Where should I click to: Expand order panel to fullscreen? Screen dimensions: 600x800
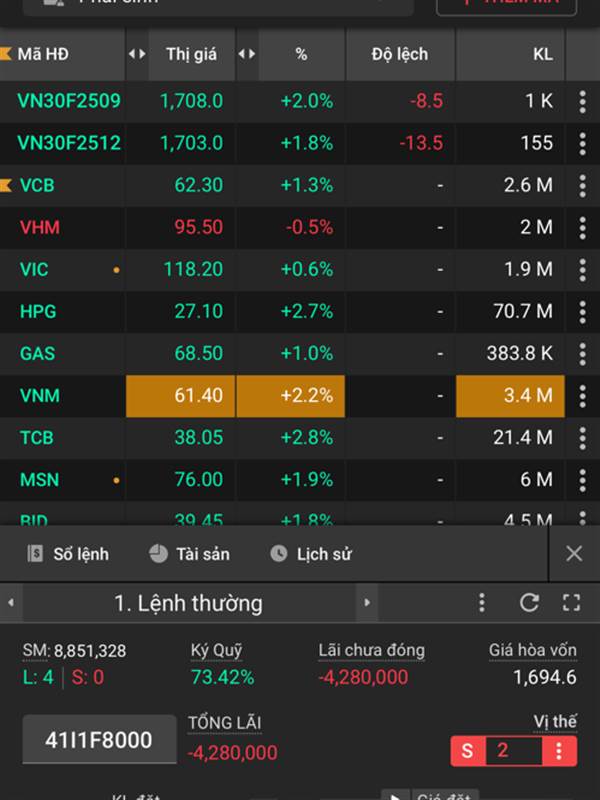click(x=571, y=603)
